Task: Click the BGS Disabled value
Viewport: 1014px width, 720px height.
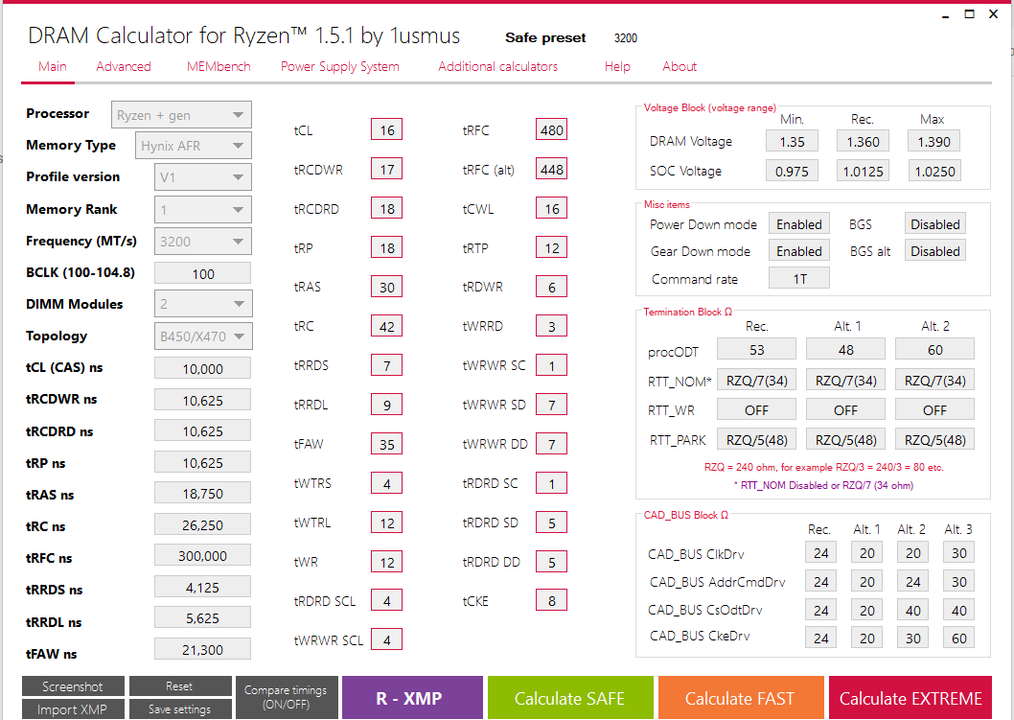Action: (x=935, y=224)
